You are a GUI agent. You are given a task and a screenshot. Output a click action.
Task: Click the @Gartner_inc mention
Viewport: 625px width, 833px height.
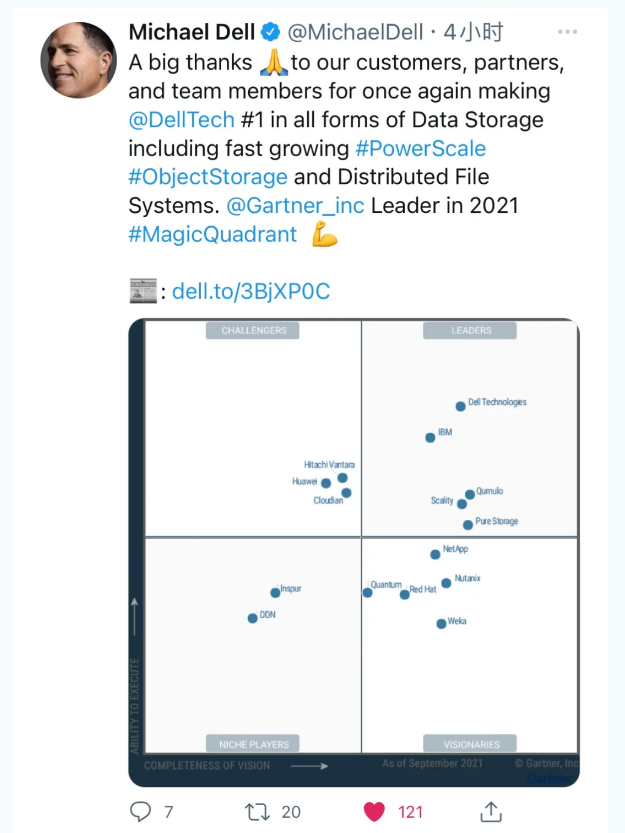[x=296, y=206]
